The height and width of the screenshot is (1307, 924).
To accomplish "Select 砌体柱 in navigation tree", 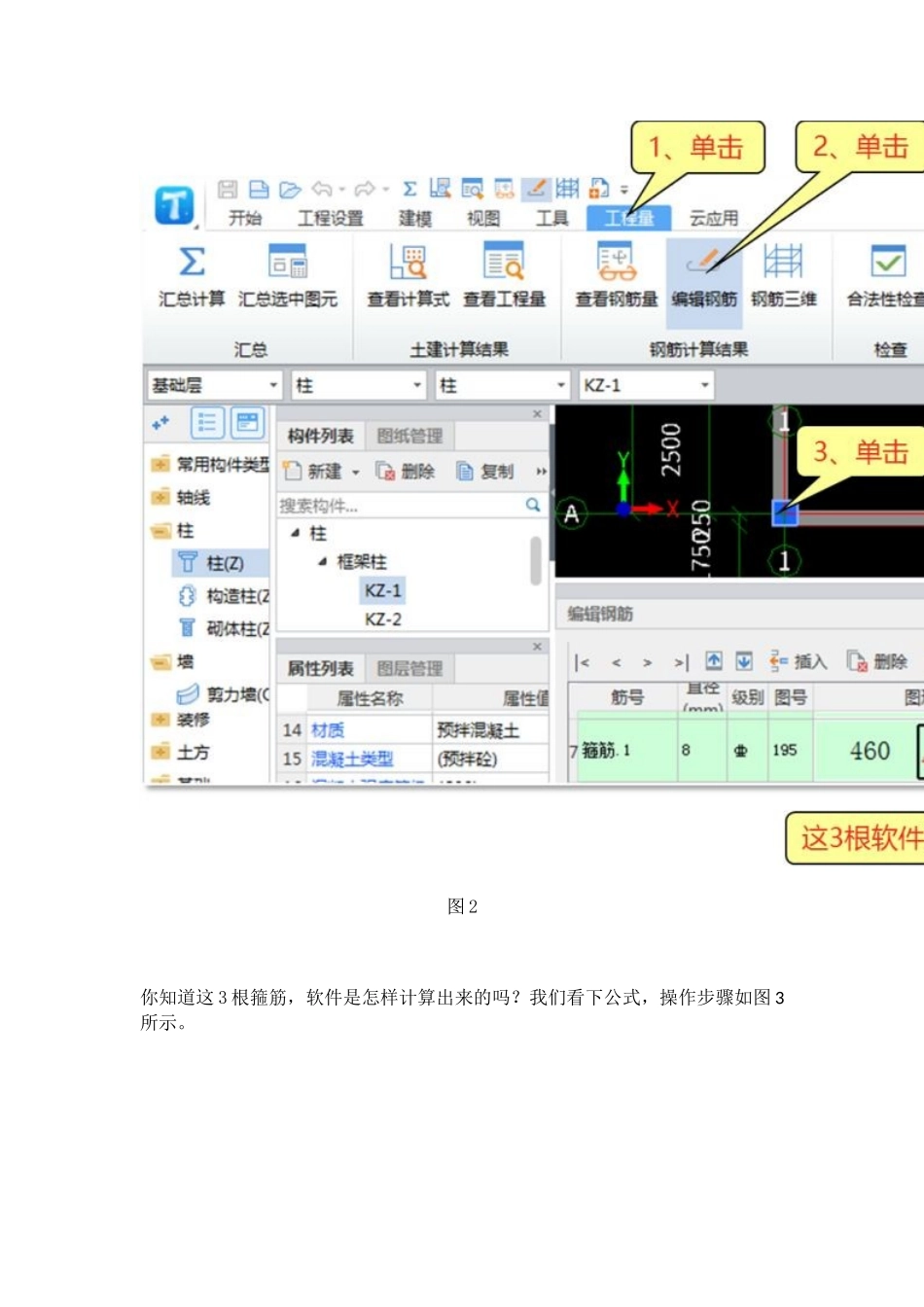I will pyautogui.click(x=225, y=628).
